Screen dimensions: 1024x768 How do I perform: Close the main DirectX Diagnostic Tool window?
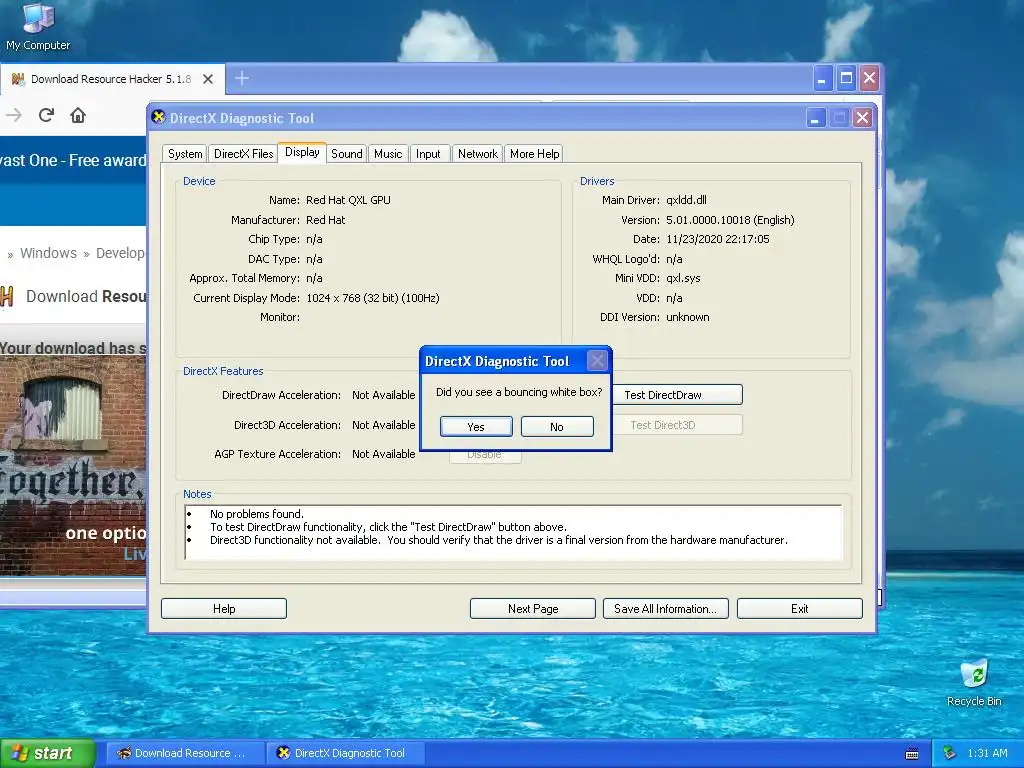pyautogui.click(x=862, y=118)
